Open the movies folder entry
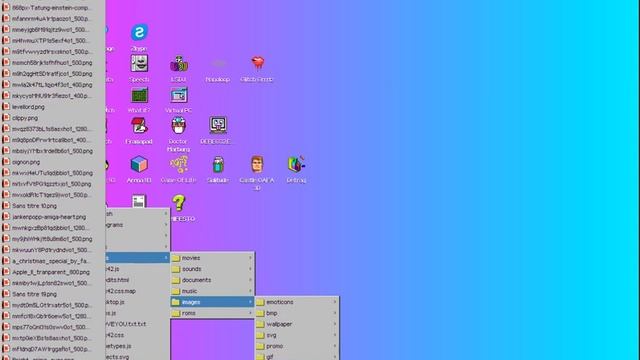 [213, 258]
